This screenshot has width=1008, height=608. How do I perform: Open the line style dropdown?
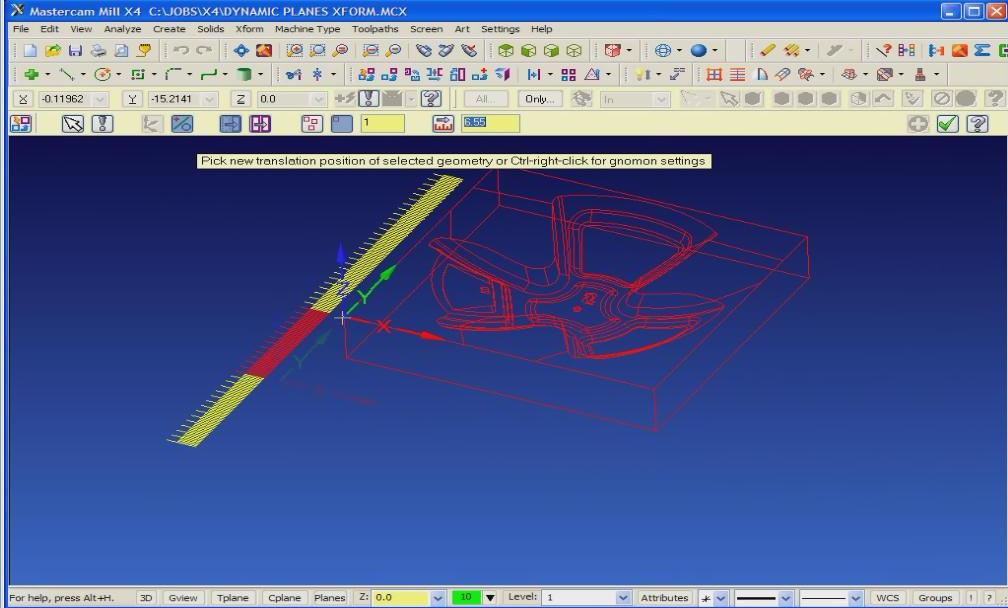pos(786,598)
